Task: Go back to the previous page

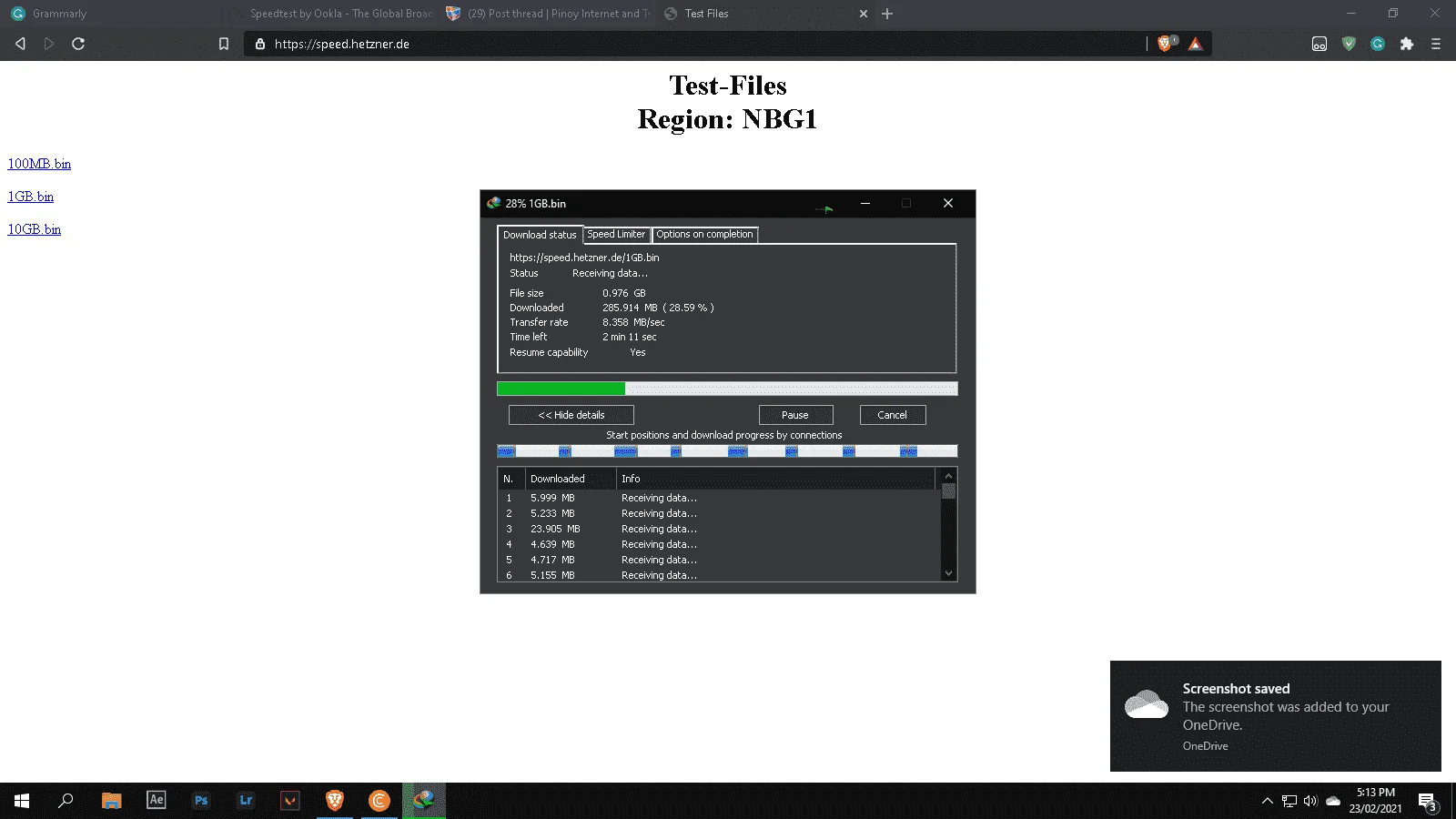Action: 20,44
